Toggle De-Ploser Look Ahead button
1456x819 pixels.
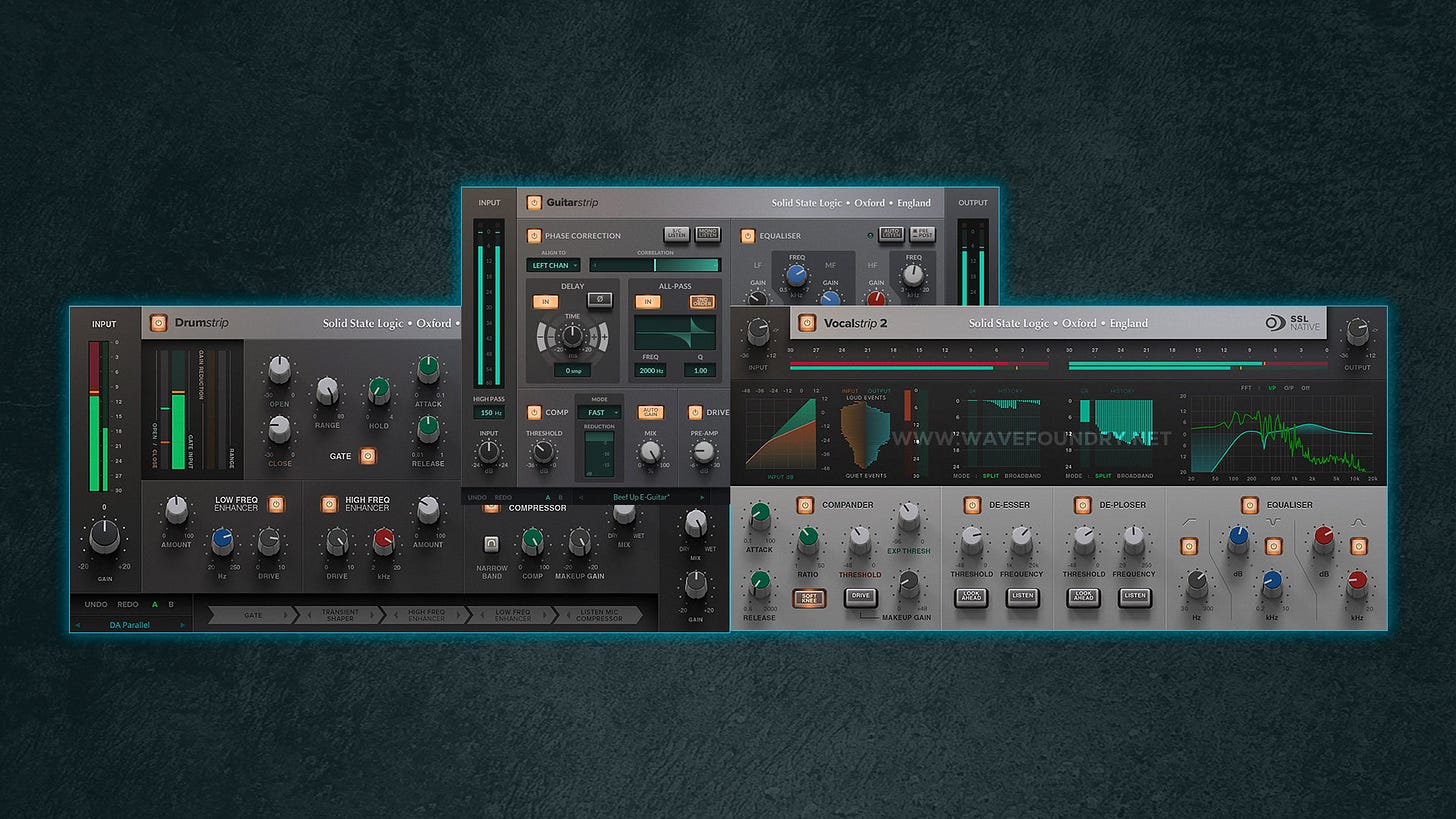pos(1084,598)
